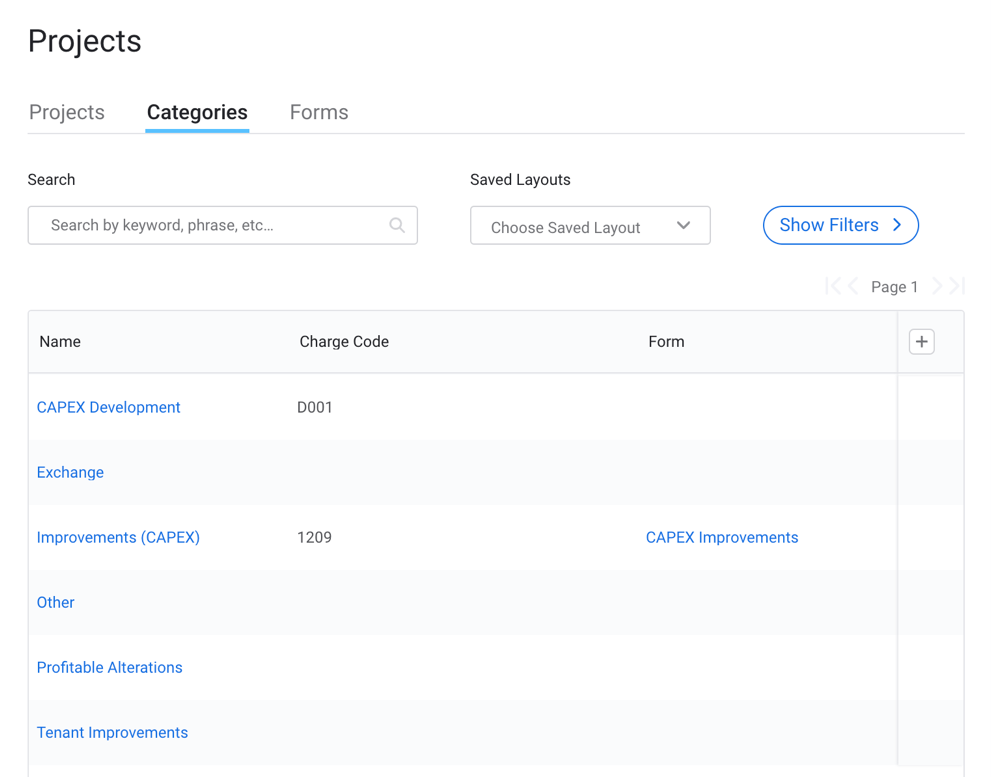Open the Improvements (CAPEX) category
Image resolution: width=991 pixels, height=777 pixels.
[118, 537]
